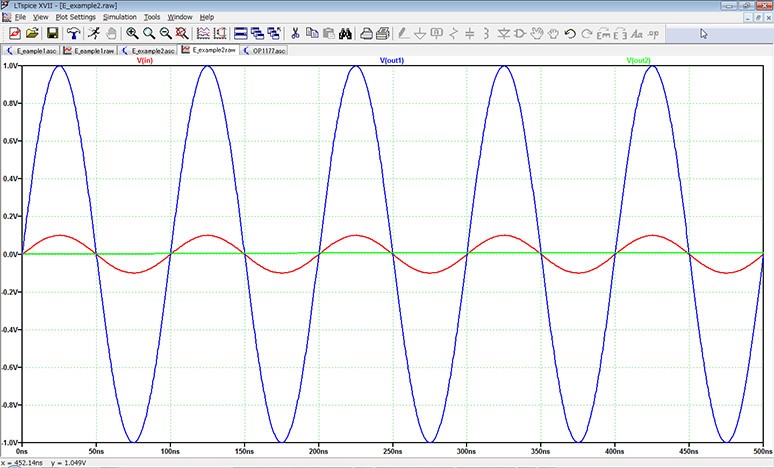774x468 pixels.
Task: Click the Zoom out magnifier icon
Action: 166,33
